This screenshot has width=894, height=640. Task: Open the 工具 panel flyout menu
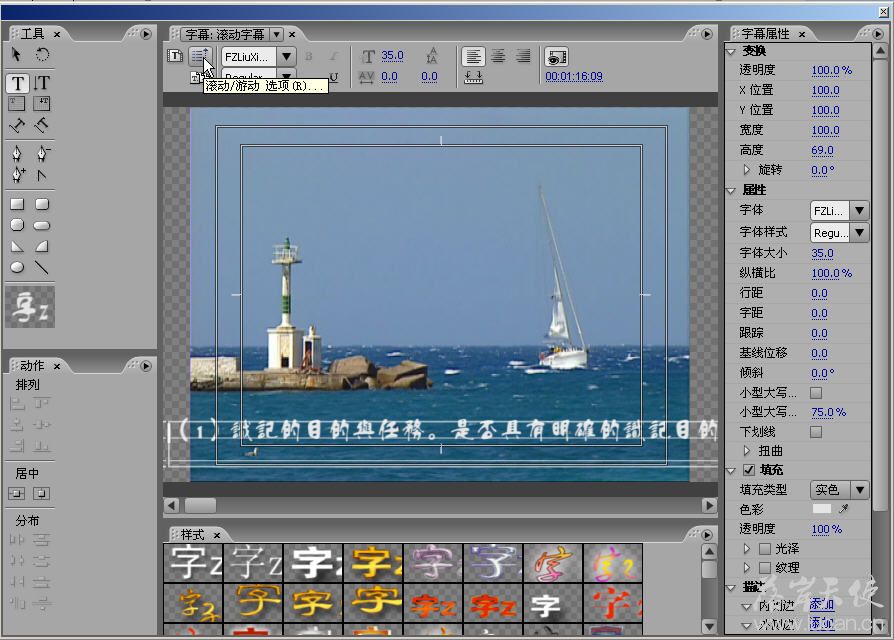click(x=146, y=34)
